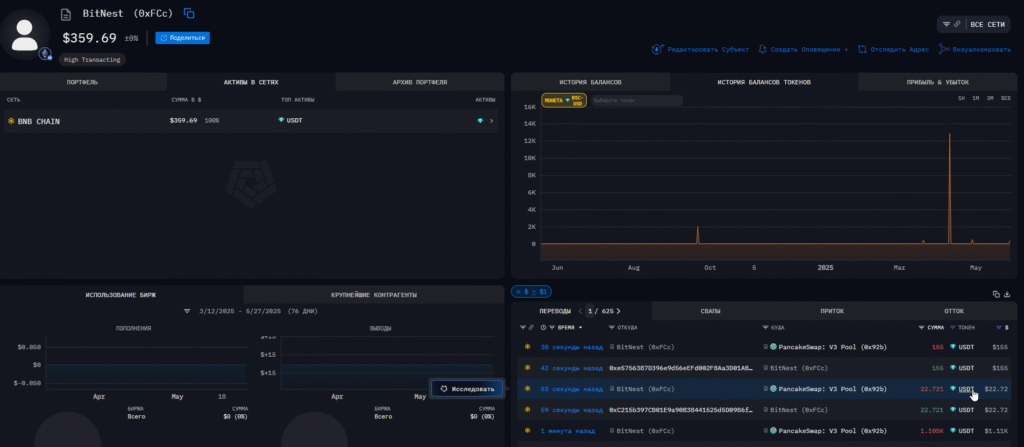Copy the BitNest address with copy icon
This screenshot has height=447, width=1024.
(189, 13)
